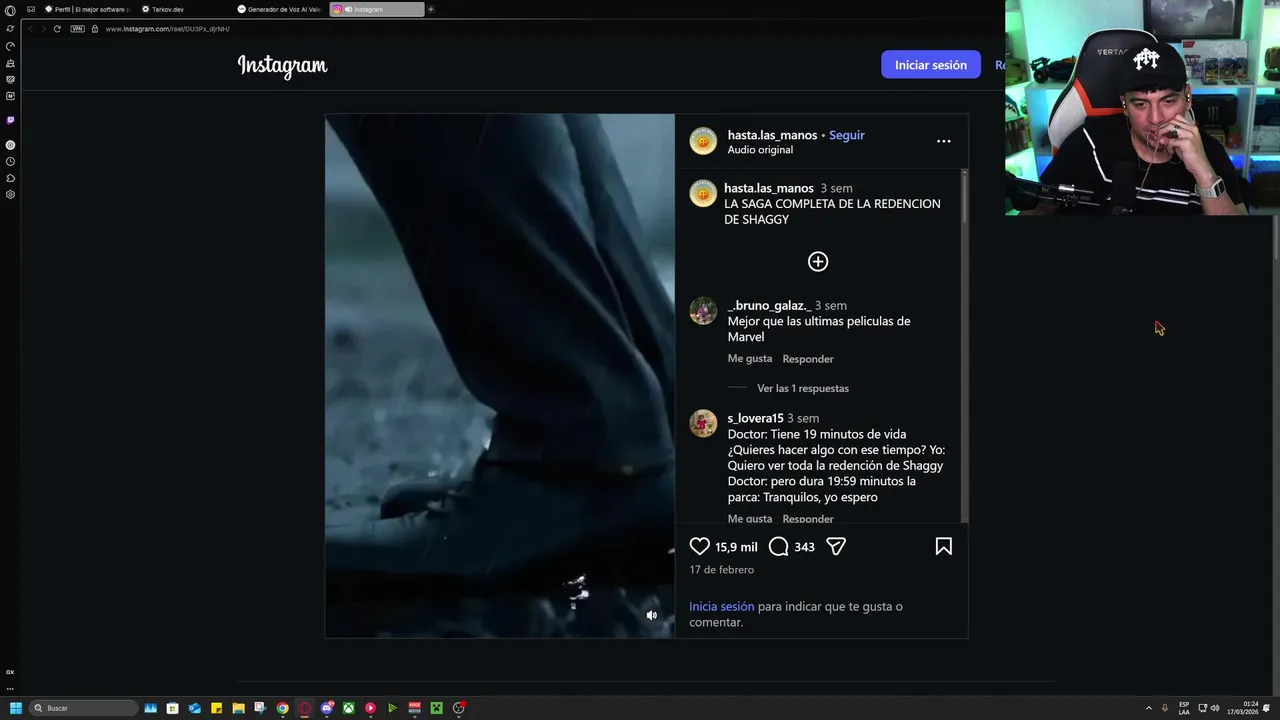Switch ESP LAA input language

(x=1184, y=708)
